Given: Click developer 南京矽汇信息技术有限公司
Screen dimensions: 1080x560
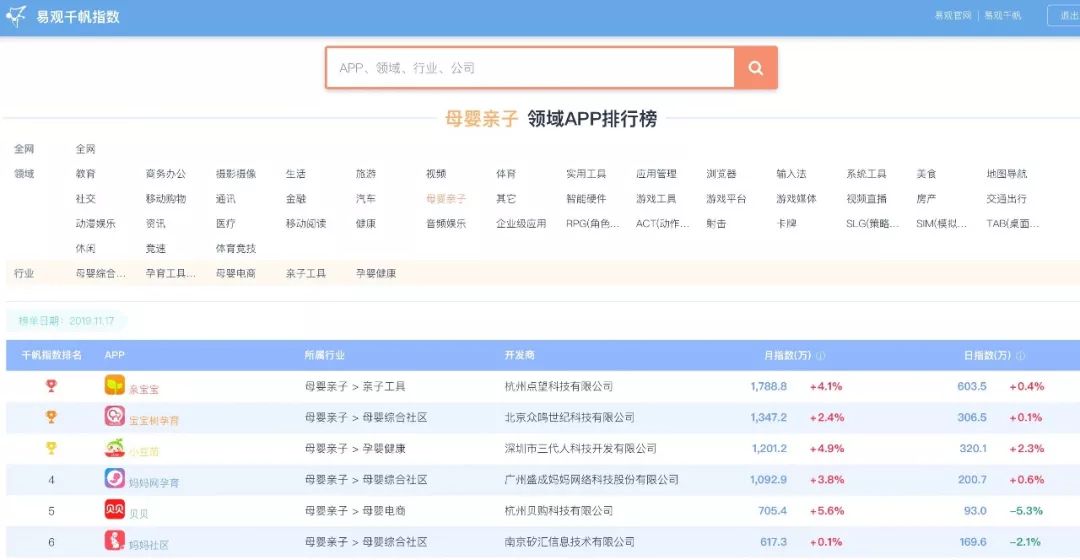Looking at the screenshot, I should click(x=569, y=541).
